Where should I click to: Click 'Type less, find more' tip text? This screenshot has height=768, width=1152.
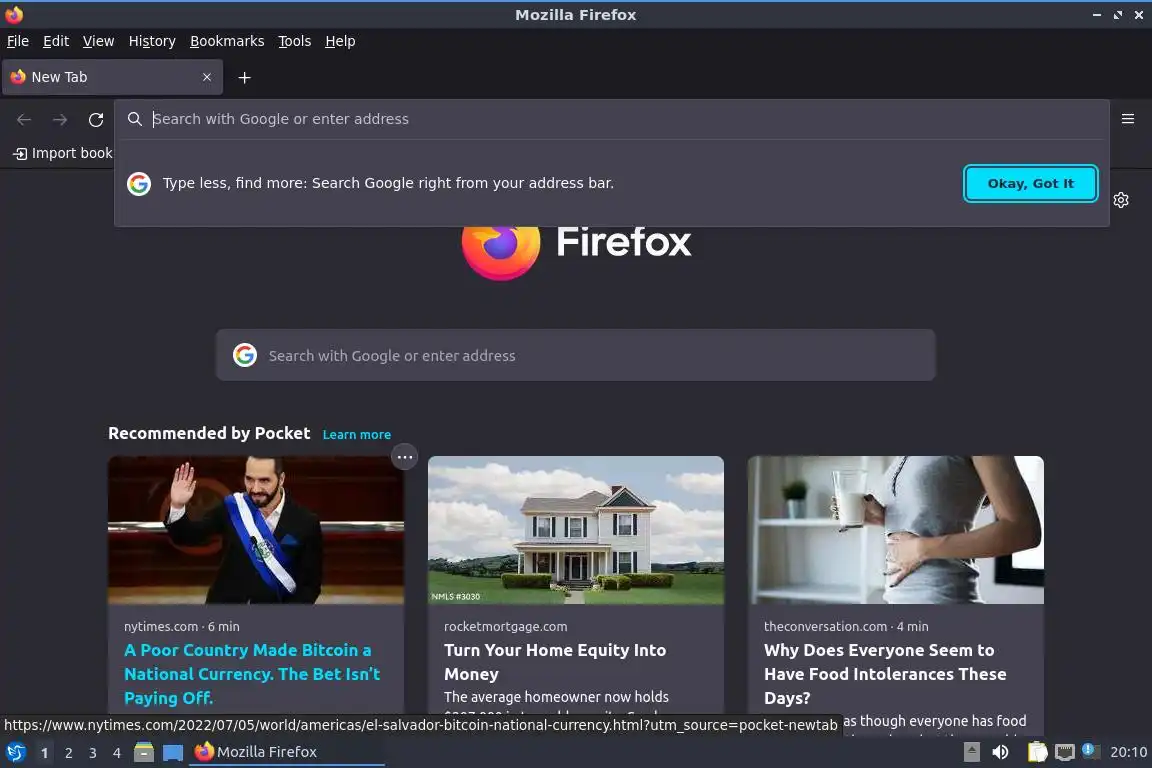(x=388, y=183)
